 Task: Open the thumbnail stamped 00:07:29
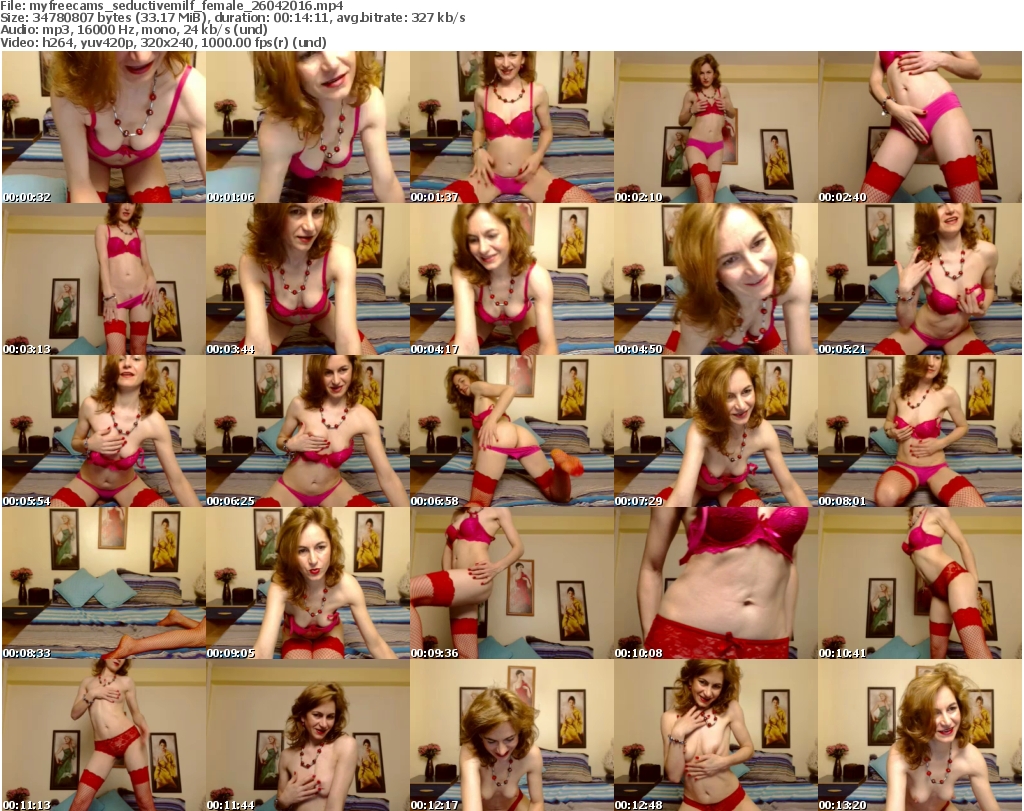pyautogui.click(x=716, y=432)
